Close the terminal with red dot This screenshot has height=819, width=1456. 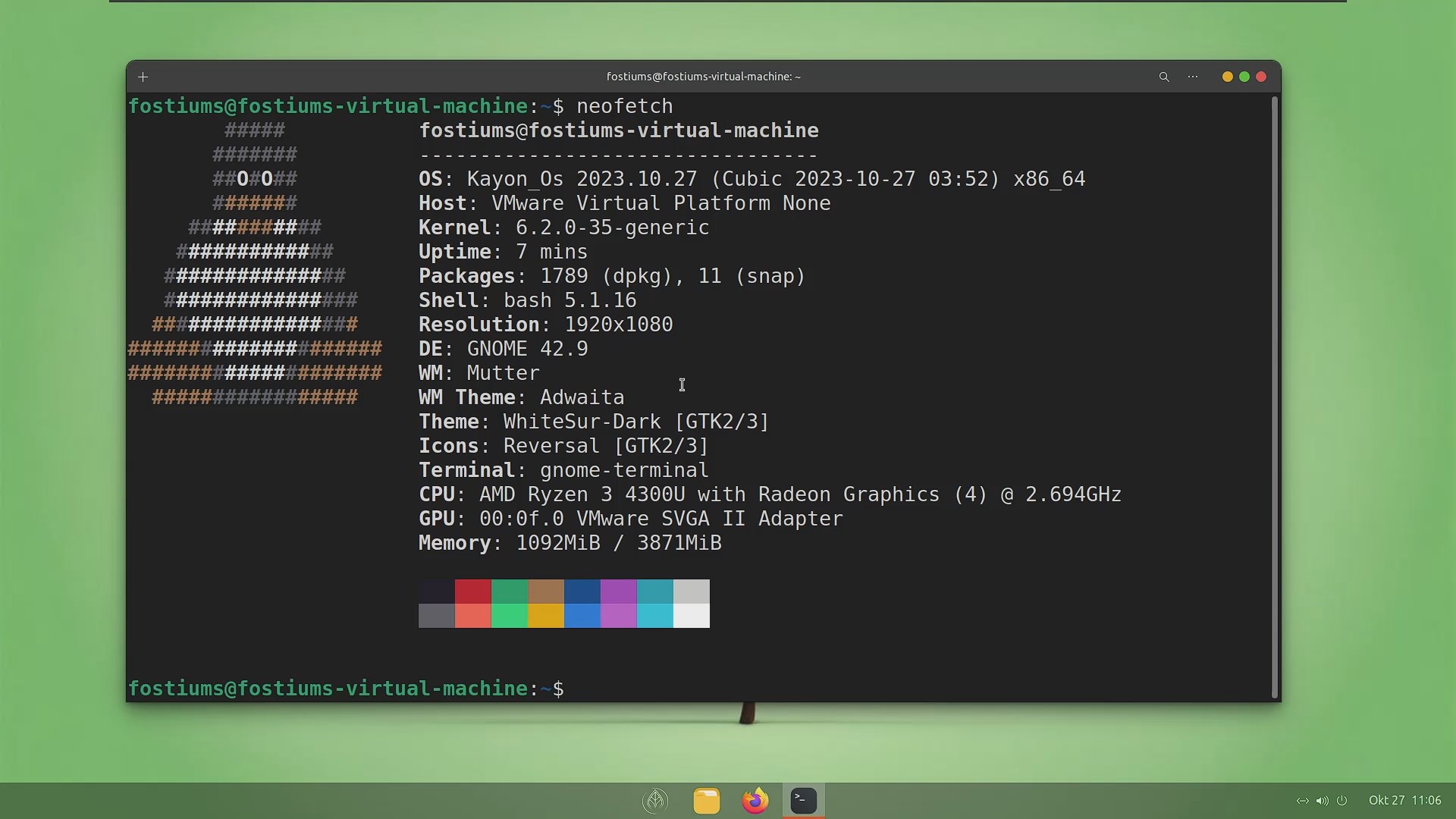[x=1261, y=77]
